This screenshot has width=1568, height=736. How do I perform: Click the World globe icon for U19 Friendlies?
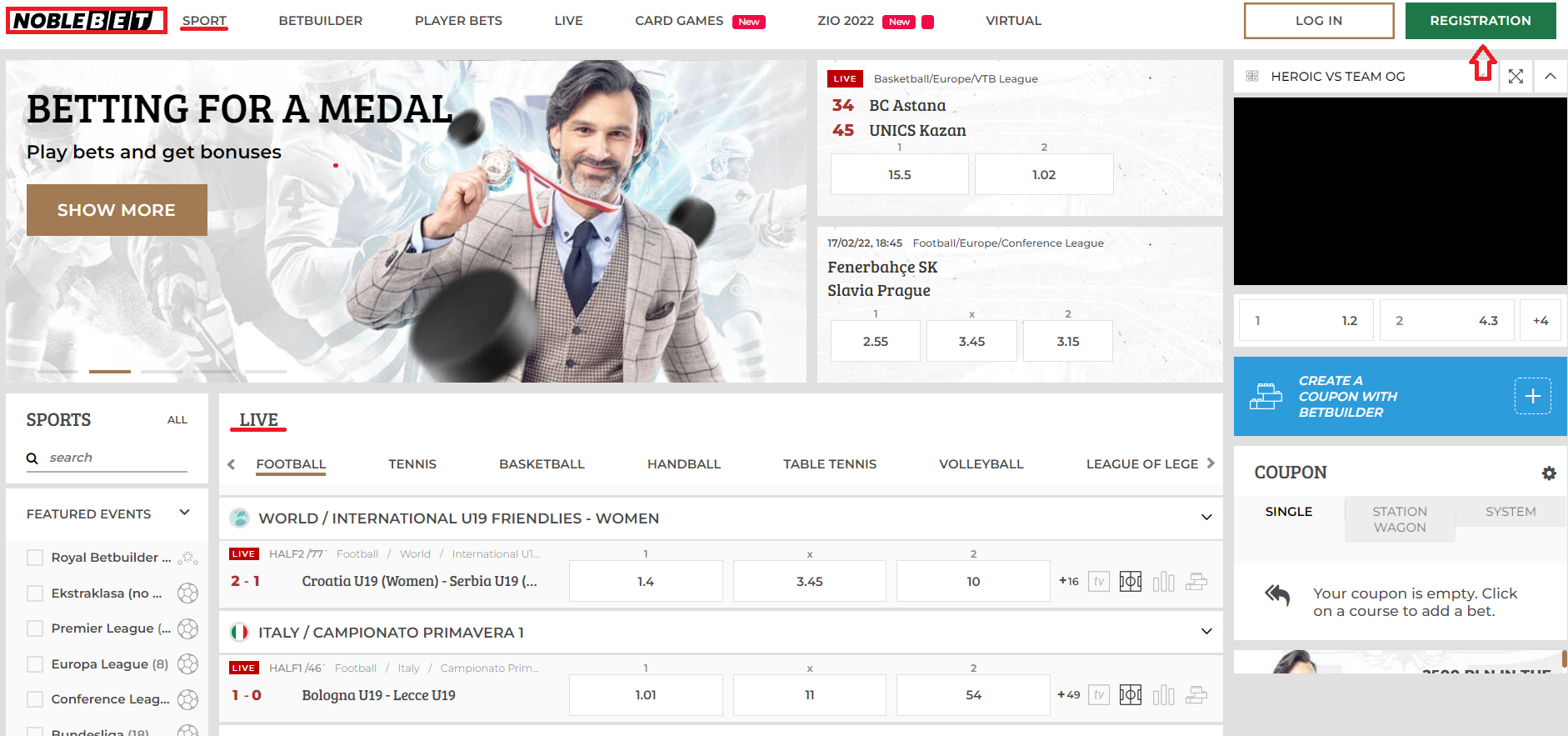(240, 518)
